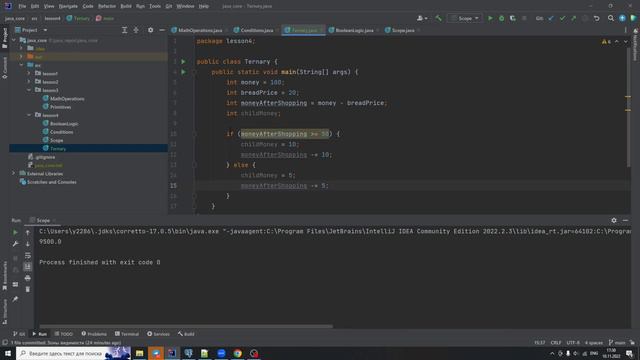Rerun program in Run panel
The image size is (640, 360).
(15, 232)
